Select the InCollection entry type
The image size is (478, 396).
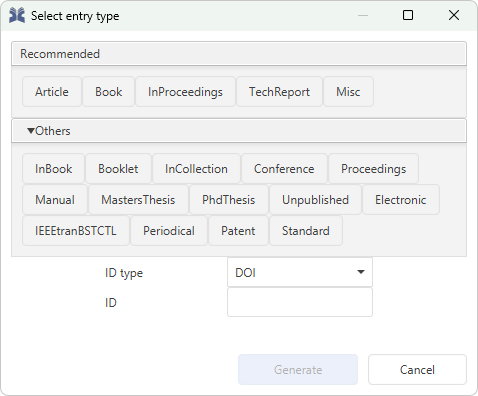click(x=196, y=169)
